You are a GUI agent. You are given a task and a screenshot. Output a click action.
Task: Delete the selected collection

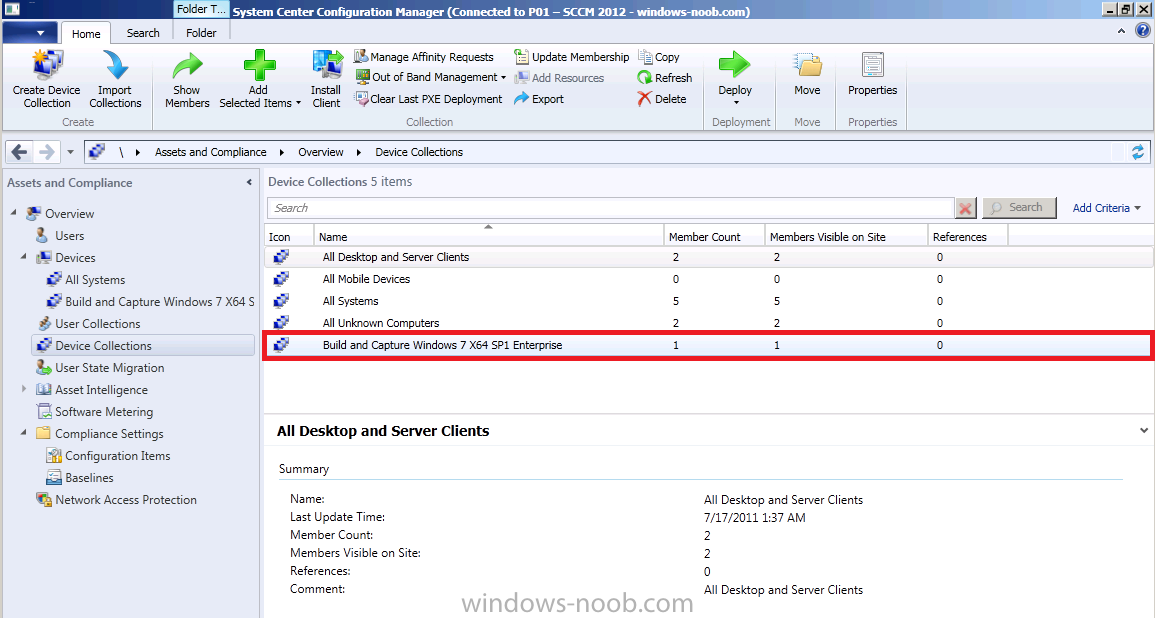tap(661, 99)
